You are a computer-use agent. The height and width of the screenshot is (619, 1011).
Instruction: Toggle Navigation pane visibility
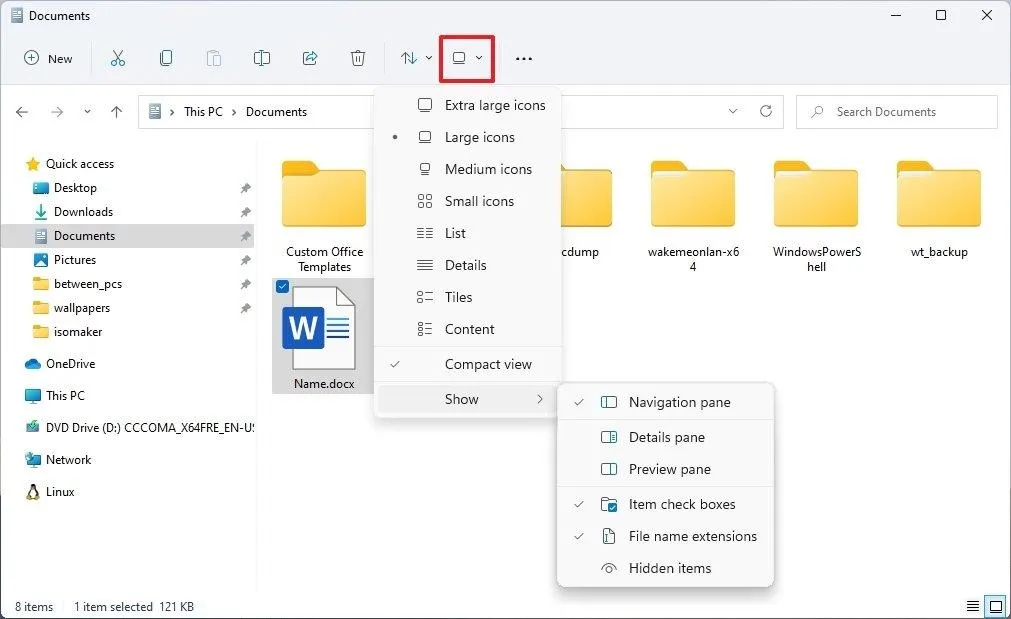665,402
